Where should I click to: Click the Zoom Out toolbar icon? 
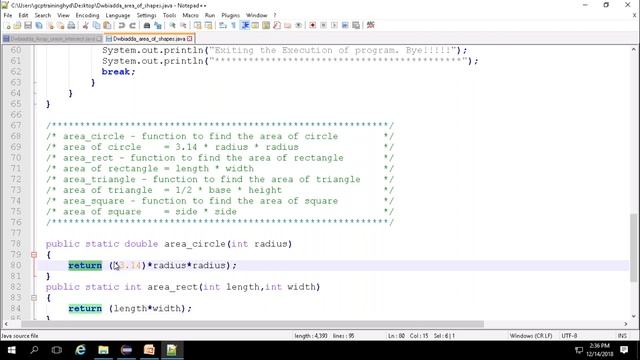click(183, 25)
